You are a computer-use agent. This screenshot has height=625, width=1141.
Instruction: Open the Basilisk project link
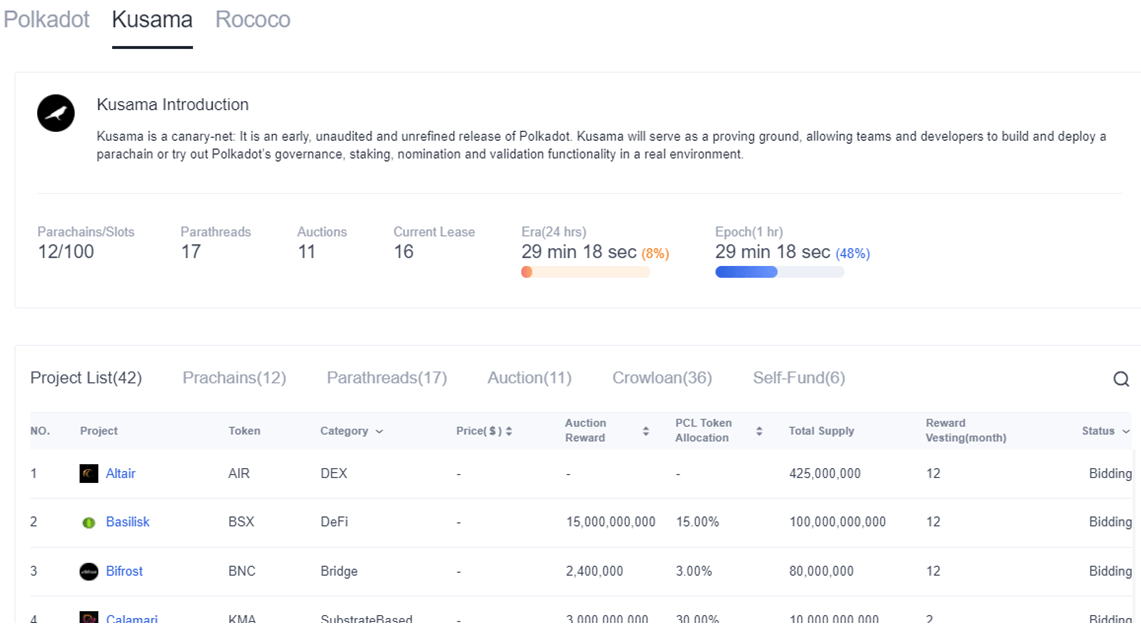coord(128,522)
